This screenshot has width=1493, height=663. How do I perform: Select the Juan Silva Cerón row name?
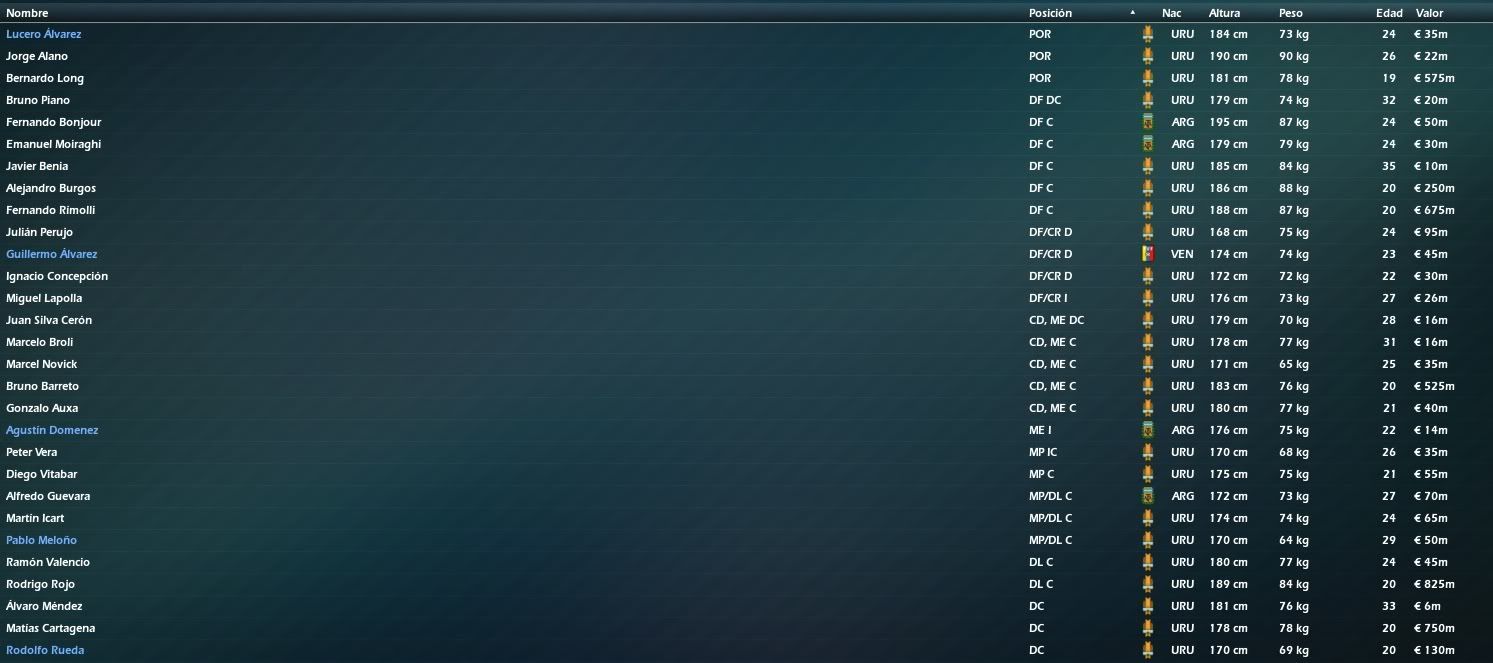(49, 320)
